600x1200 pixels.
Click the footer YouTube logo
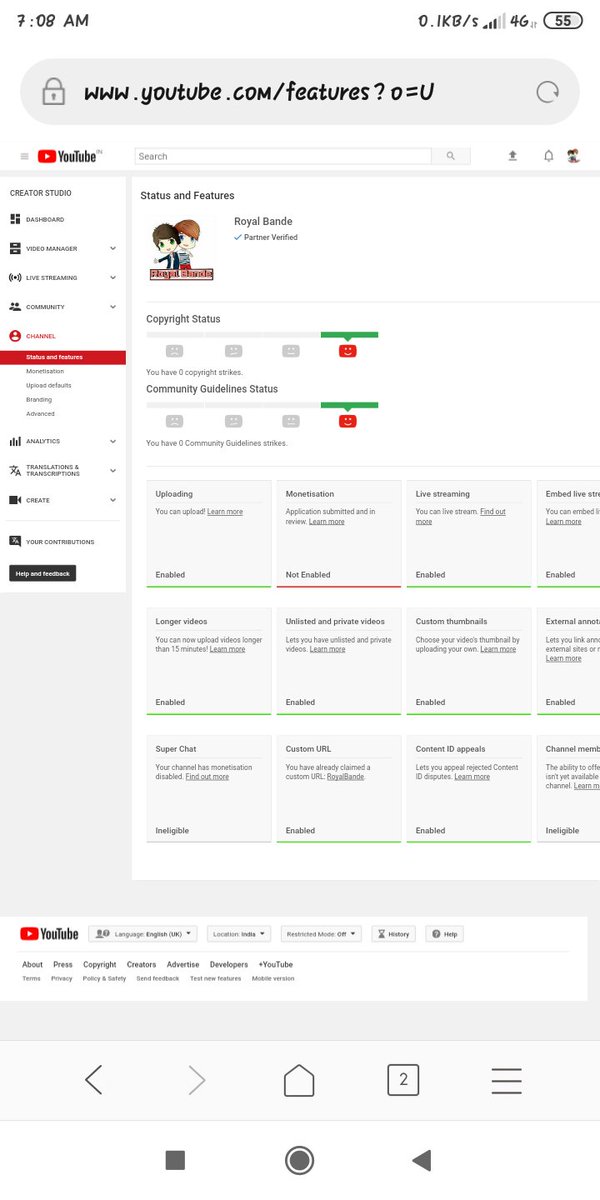pyautogui.click(x=49, y=934)
